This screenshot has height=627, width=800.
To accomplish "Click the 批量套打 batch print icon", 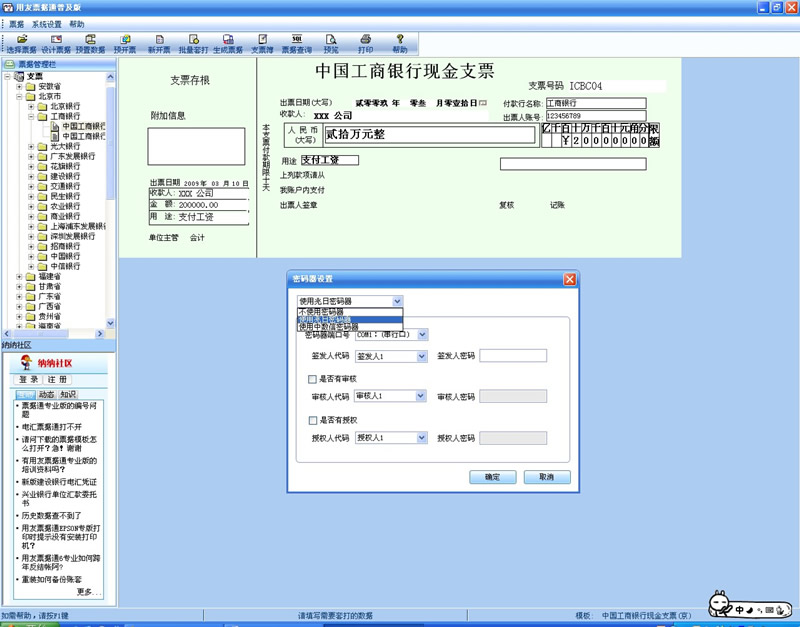I will 193,39.
